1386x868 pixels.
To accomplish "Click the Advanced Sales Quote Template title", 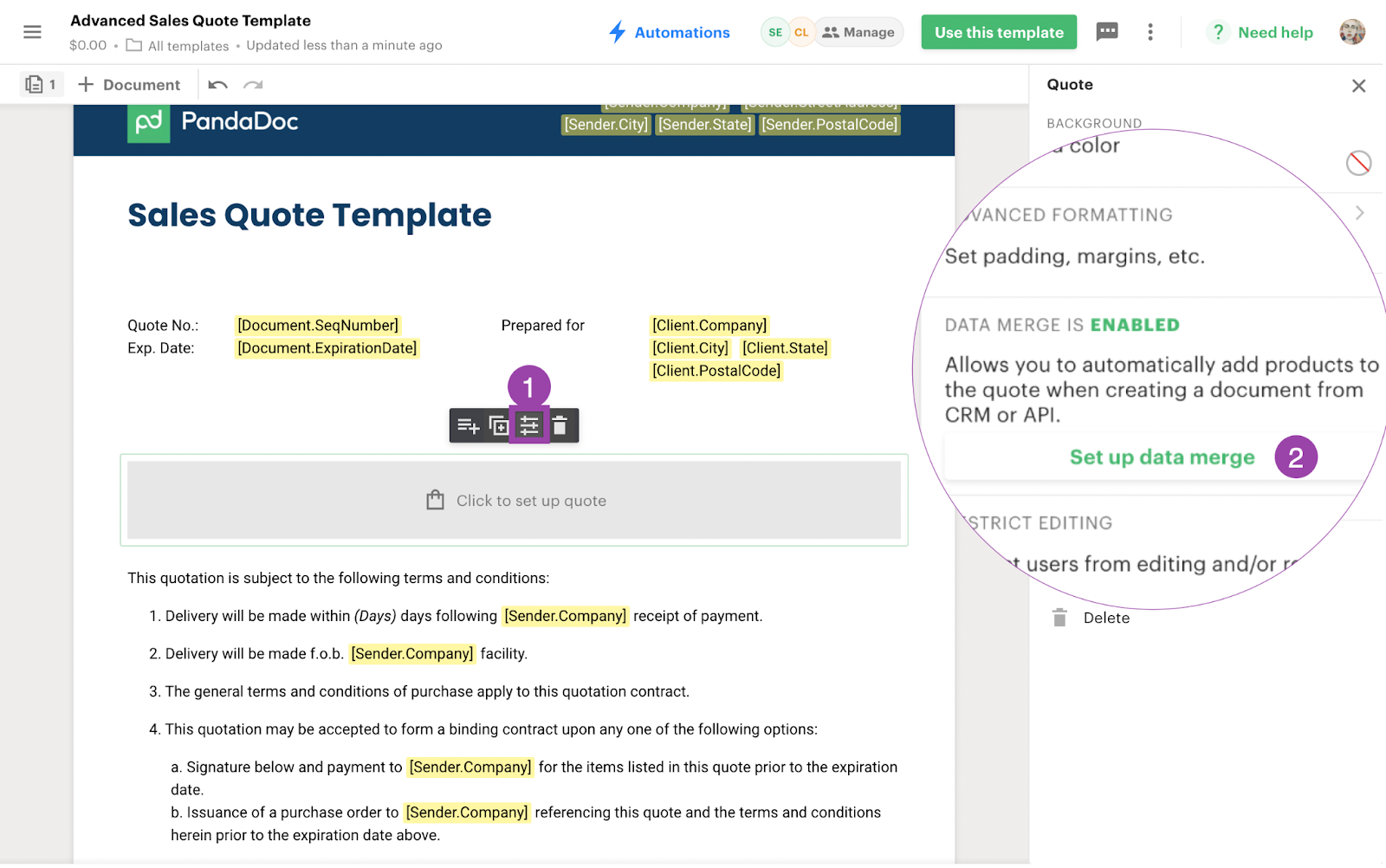I will (191, 21).
